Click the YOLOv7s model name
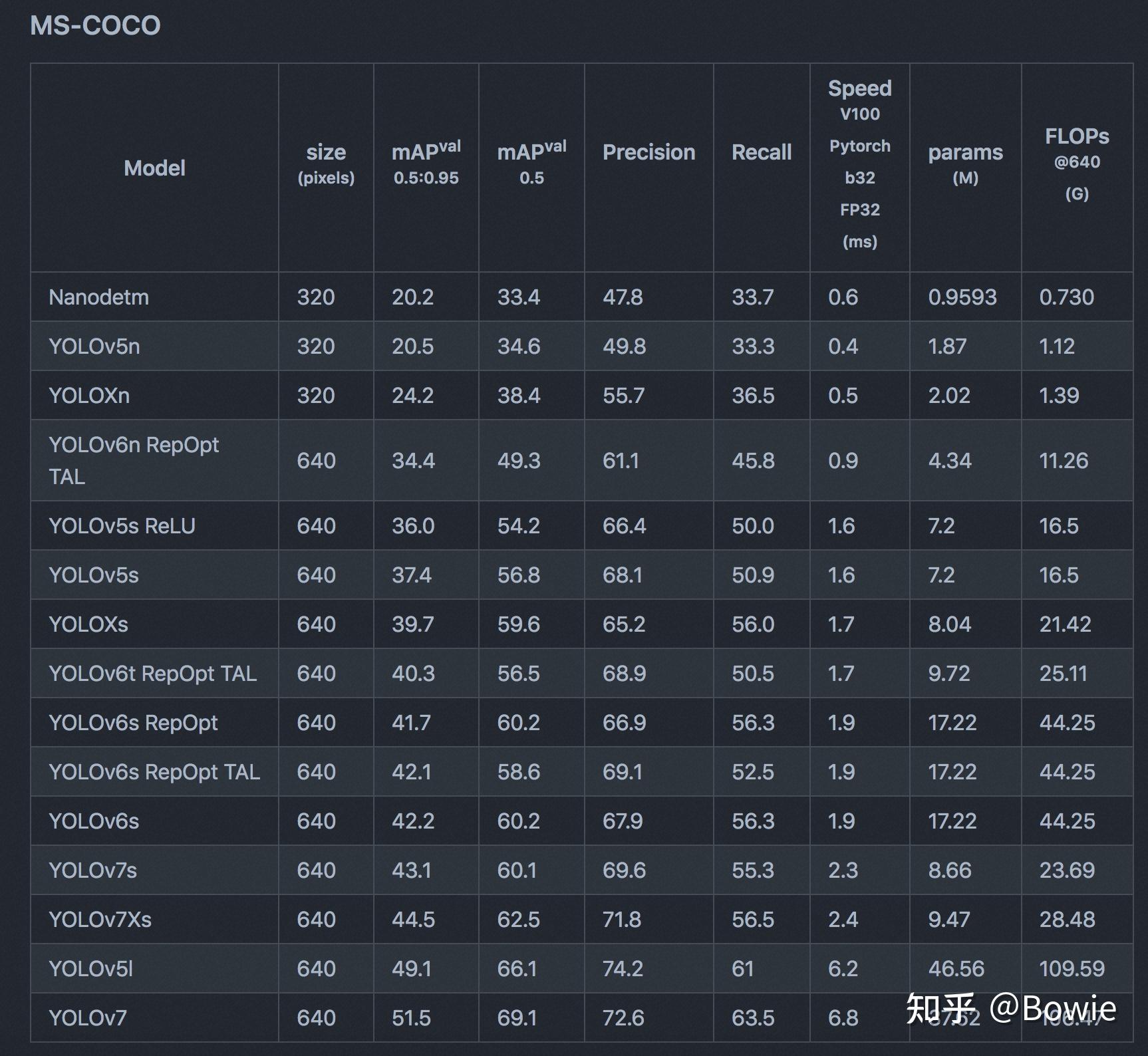 93,870
